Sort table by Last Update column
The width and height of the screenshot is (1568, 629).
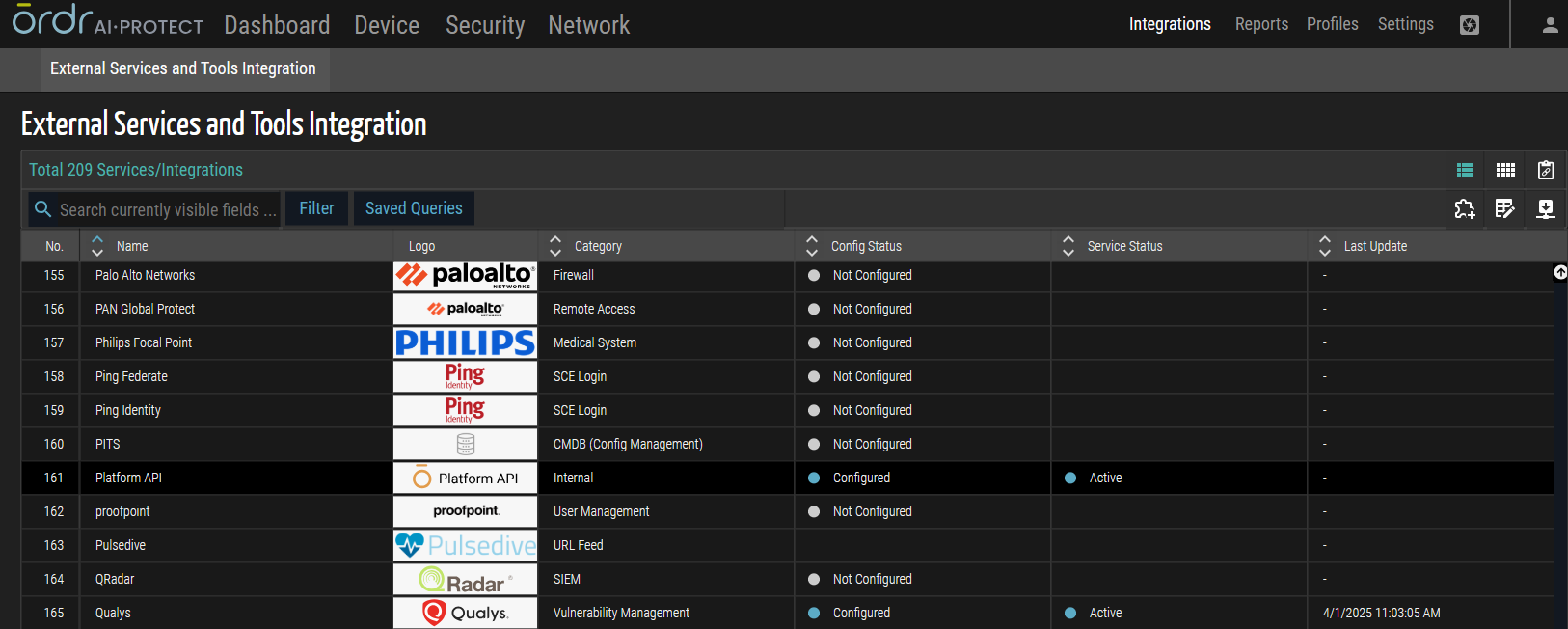[x=1325, y=246]
